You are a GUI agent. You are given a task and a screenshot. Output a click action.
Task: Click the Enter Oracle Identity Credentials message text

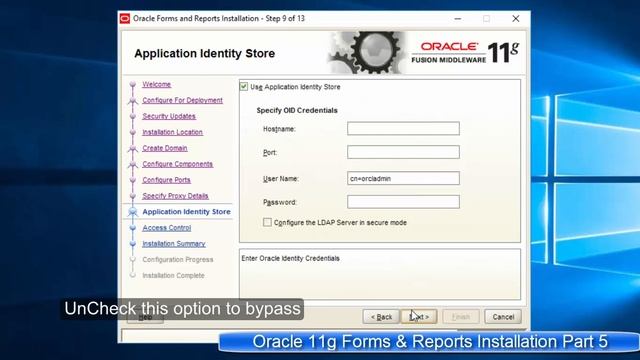coord(291,258)
